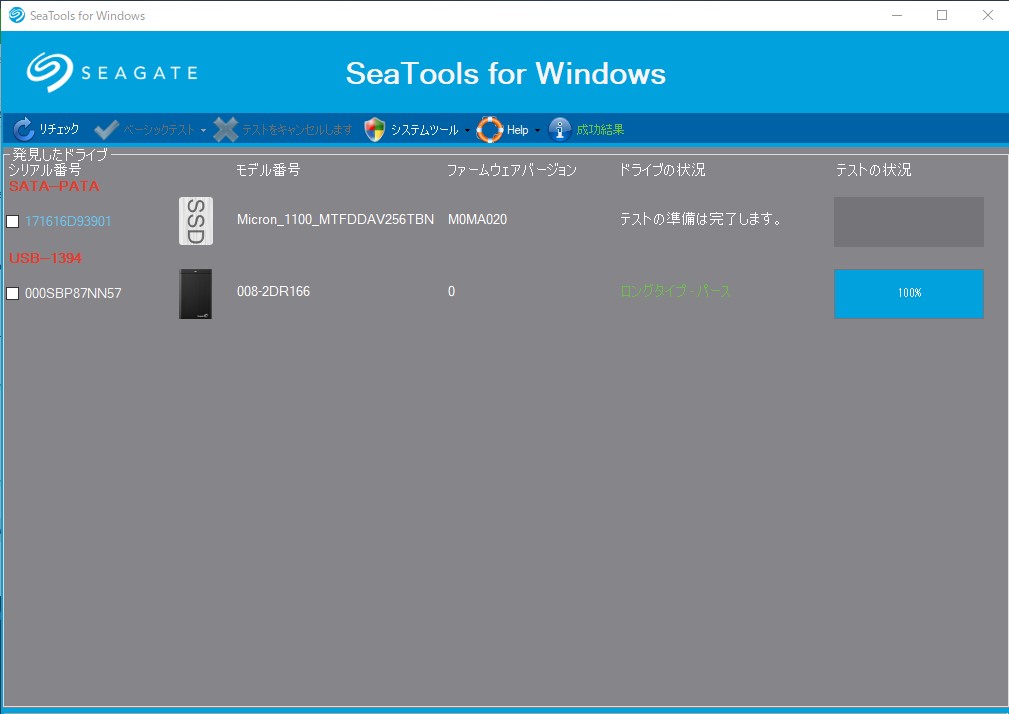The width and height of the screenshot is (1009, 714).
Task: Expand the Help dropdown arrow
Action: point(537,131)
